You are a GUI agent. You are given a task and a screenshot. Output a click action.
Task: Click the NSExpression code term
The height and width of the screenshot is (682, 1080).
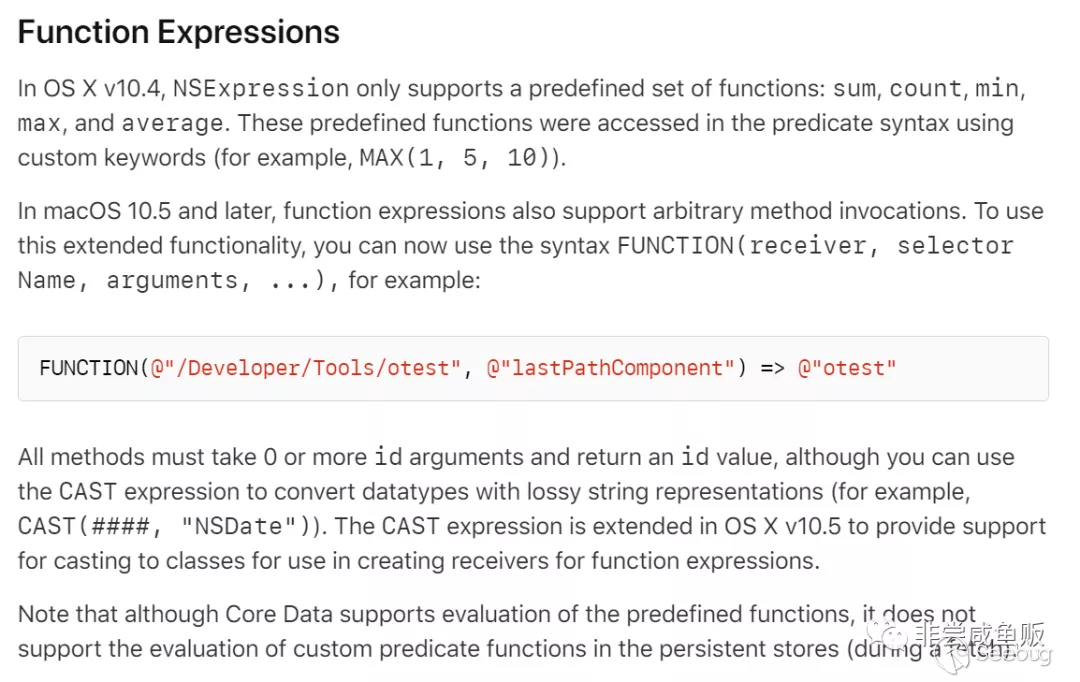[x=261, y=88]
